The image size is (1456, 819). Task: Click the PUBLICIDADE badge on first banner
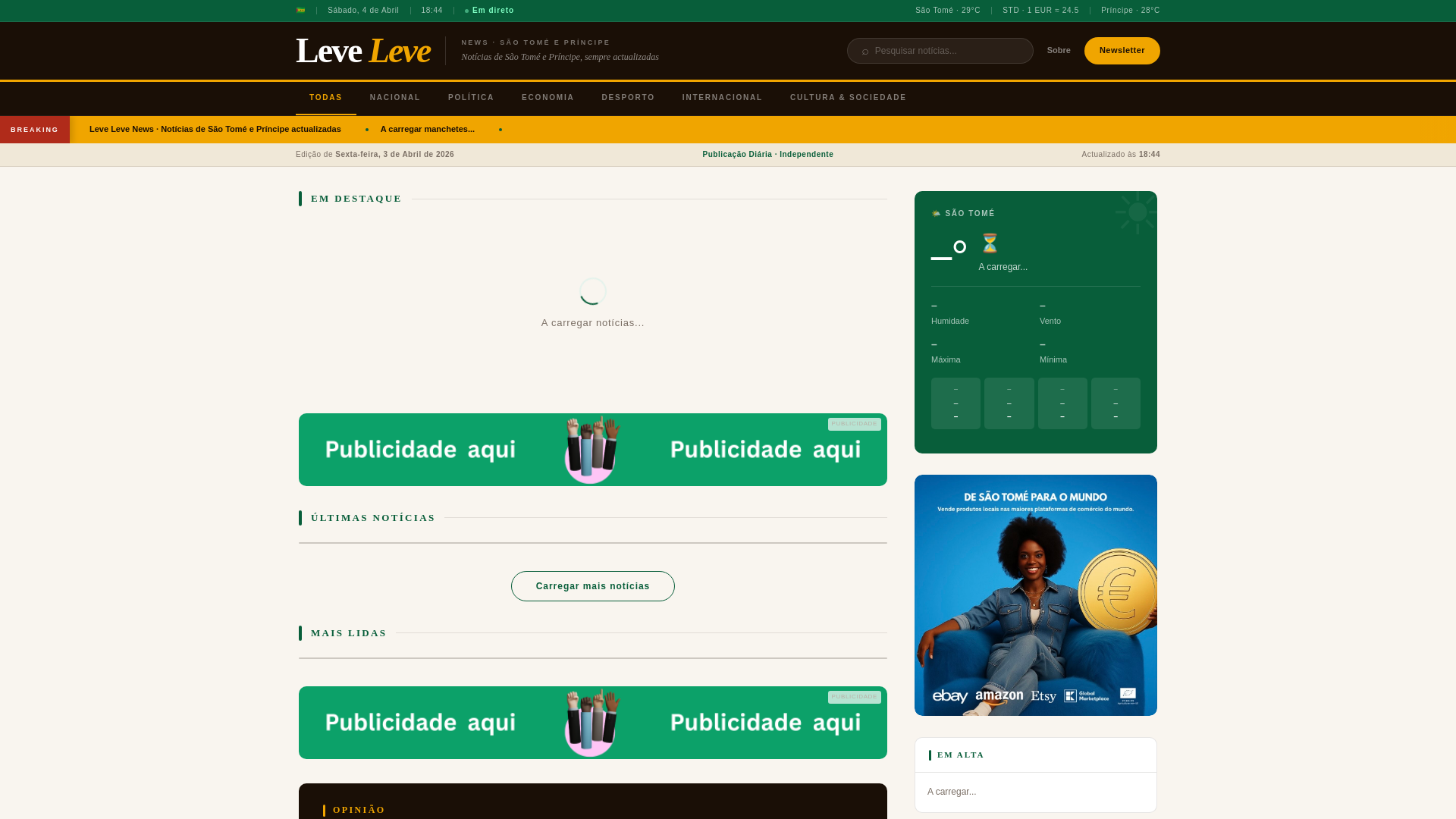tap(855, 425)
